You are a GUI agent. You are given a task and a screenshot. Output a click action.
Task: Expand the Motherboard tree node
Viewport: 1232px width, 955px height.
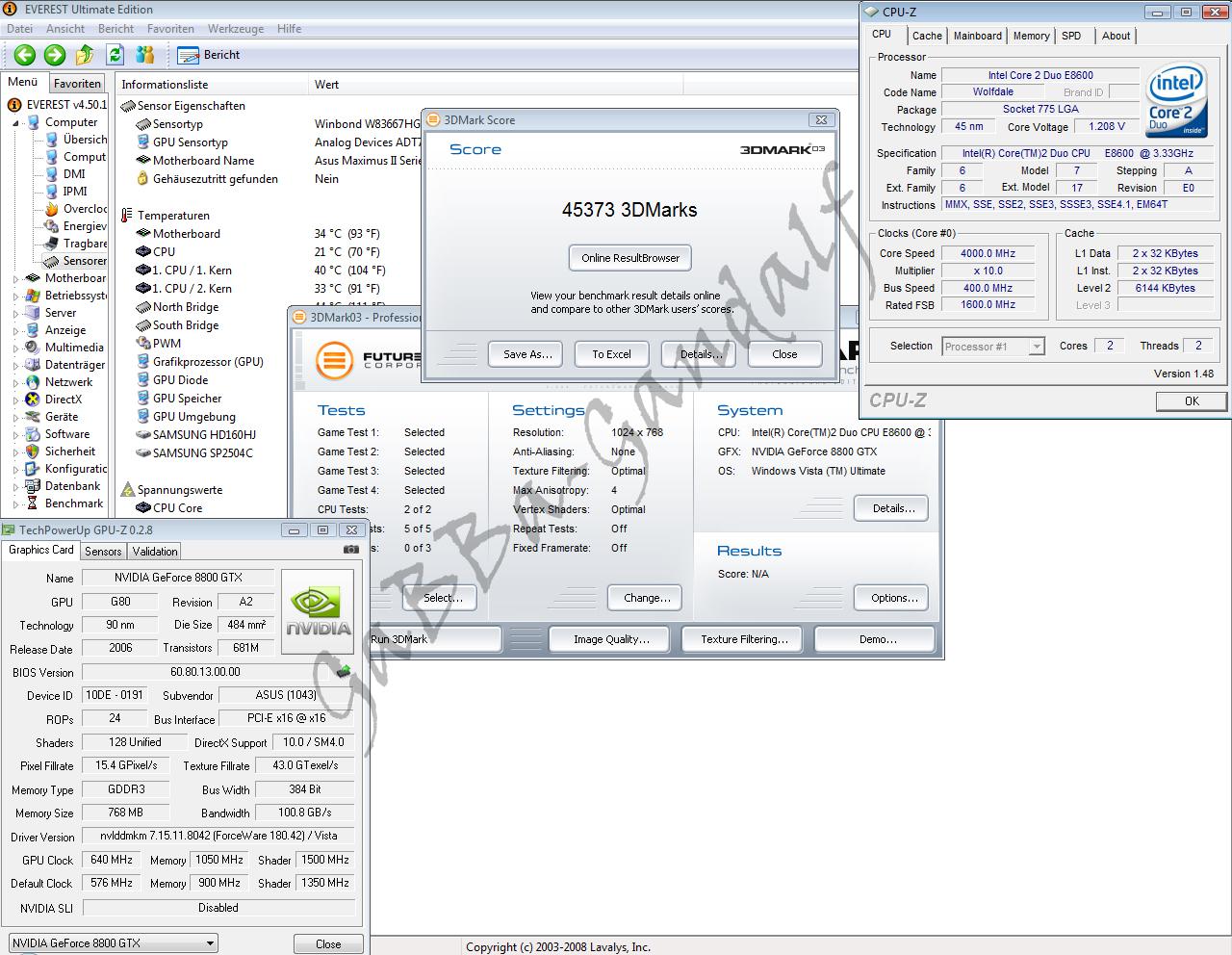(x=16, y=279)
